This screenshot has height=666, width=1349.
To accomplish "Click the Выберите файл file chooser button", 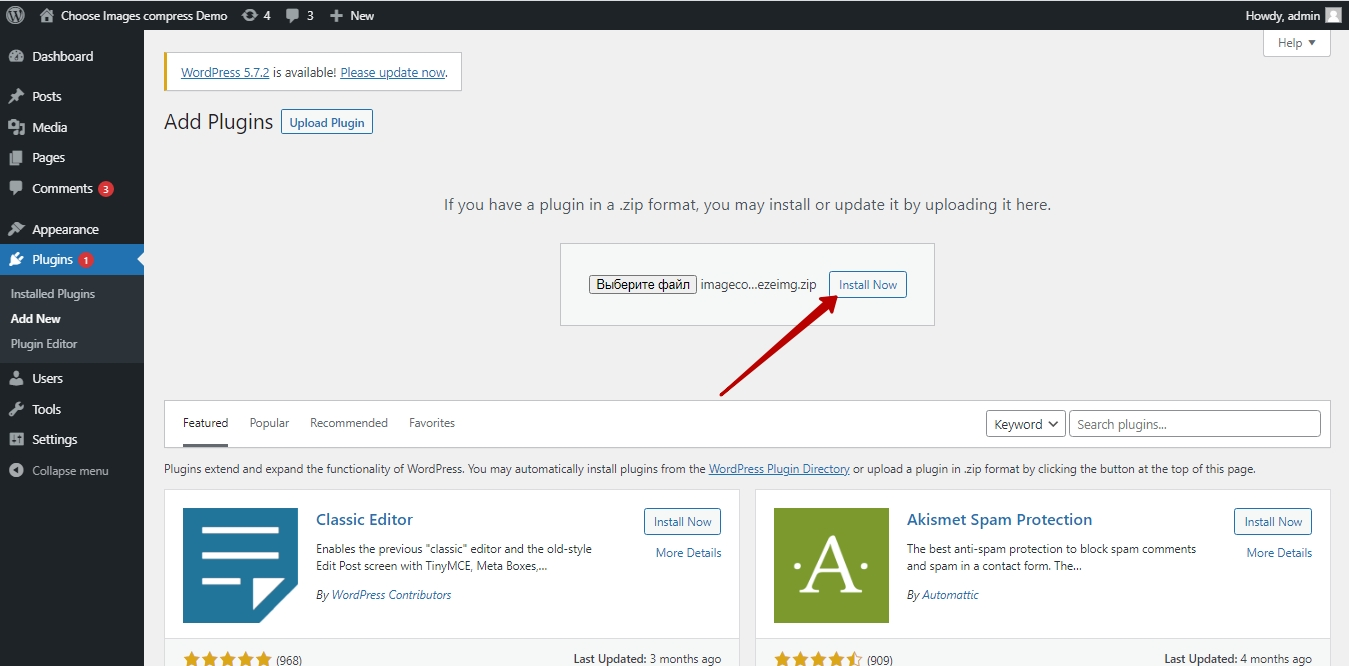I will [642, 285].
